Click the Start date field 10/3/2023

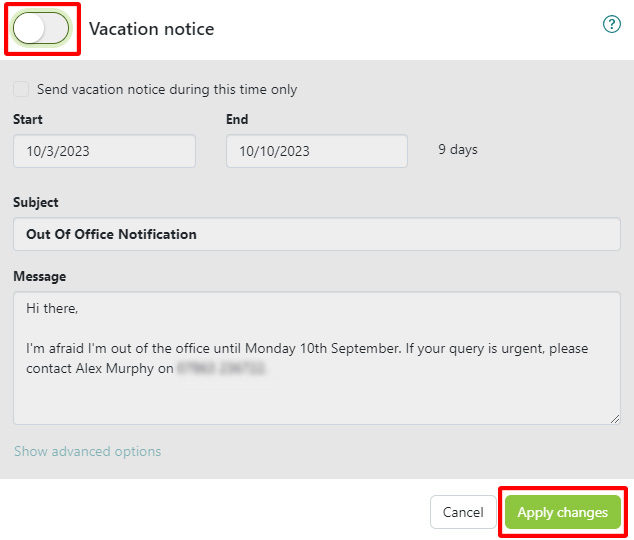(x=104, y=151)
